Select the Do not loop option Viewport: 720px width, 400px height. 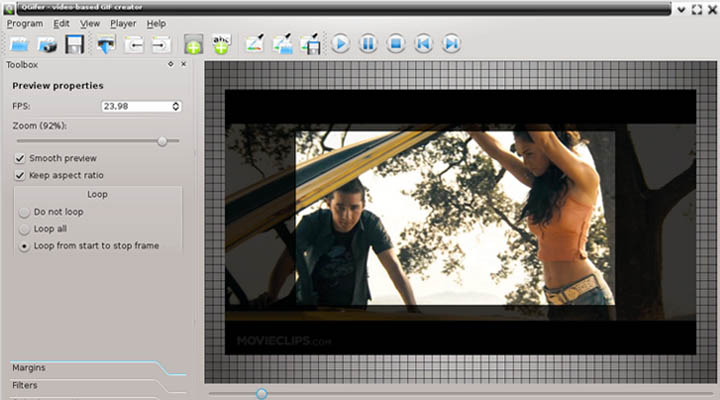click(24, 212)
